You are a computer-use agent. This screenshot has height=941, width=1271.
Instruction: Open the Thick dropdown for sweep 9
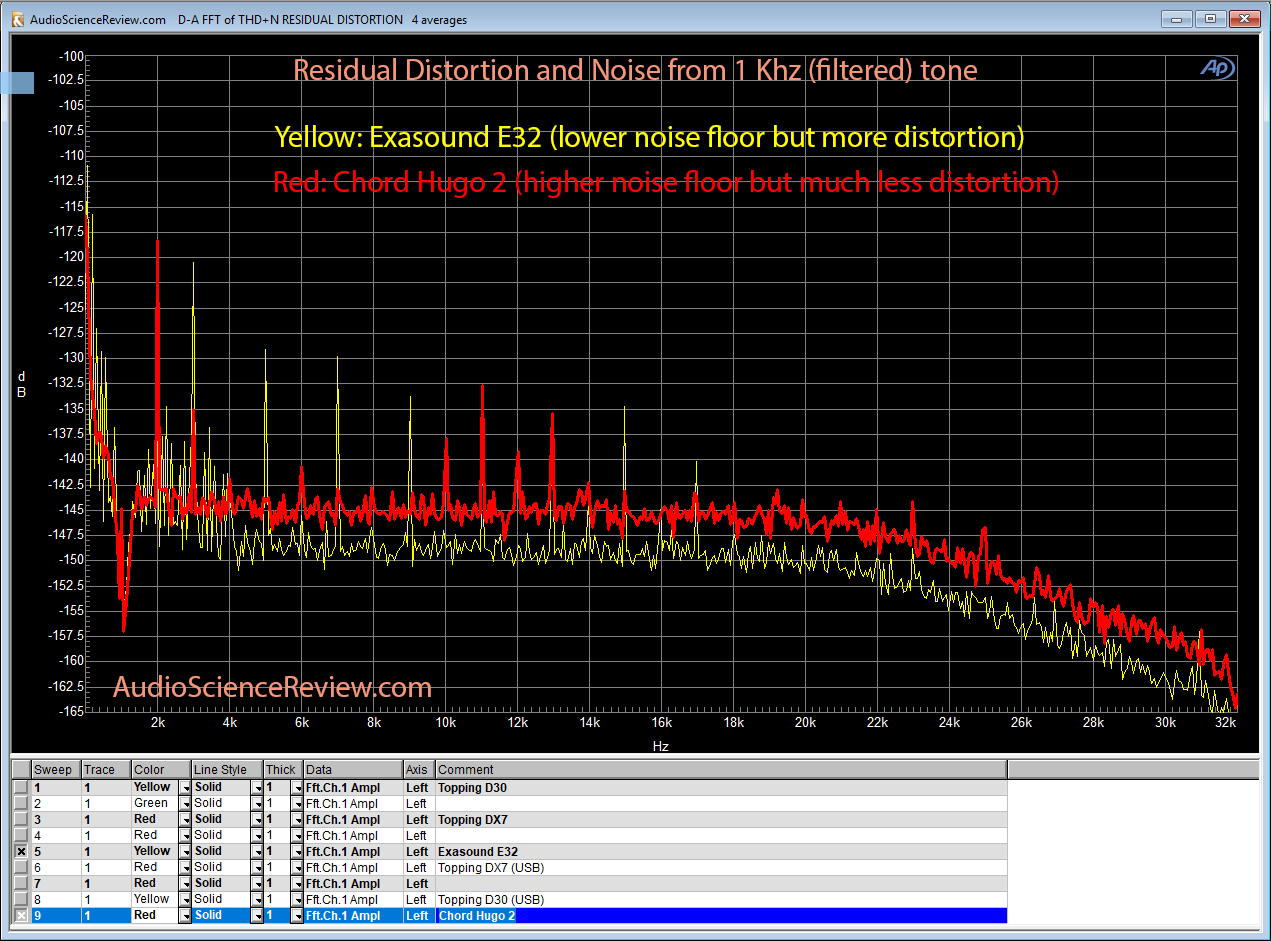(297, 915)
